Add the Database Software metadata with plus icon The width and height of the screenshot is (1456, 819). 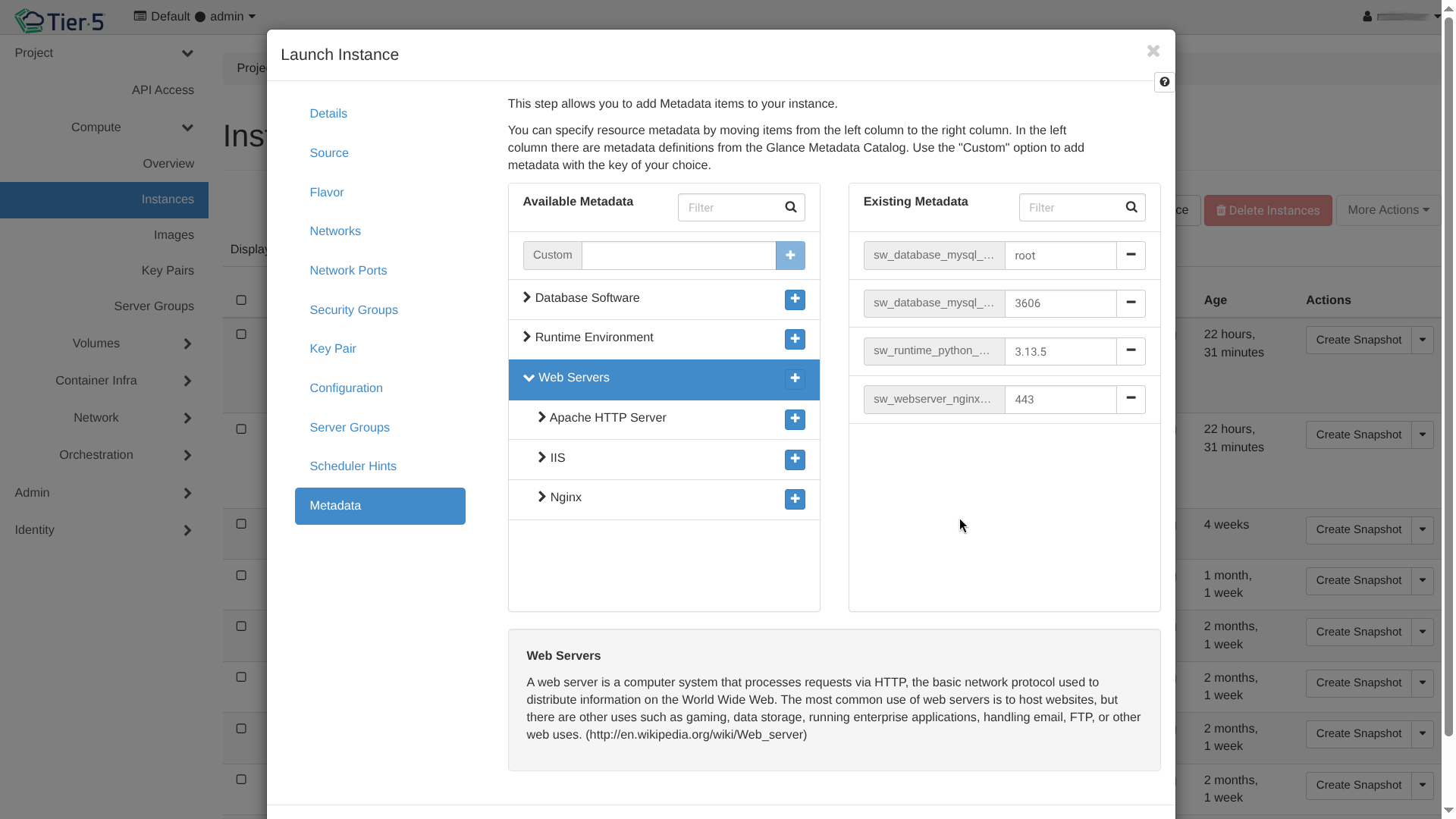pyautogui.click(x=795, y=300)
